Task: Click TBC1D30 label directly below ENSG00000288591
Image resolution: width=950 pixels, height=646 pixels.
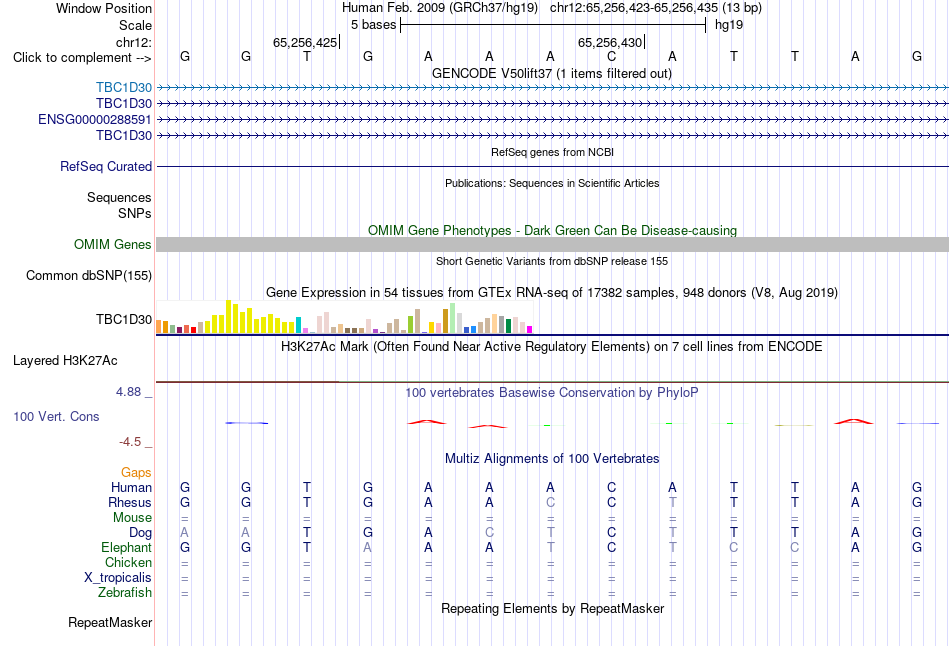Action: pyautogui.click(x=124, y=136)
